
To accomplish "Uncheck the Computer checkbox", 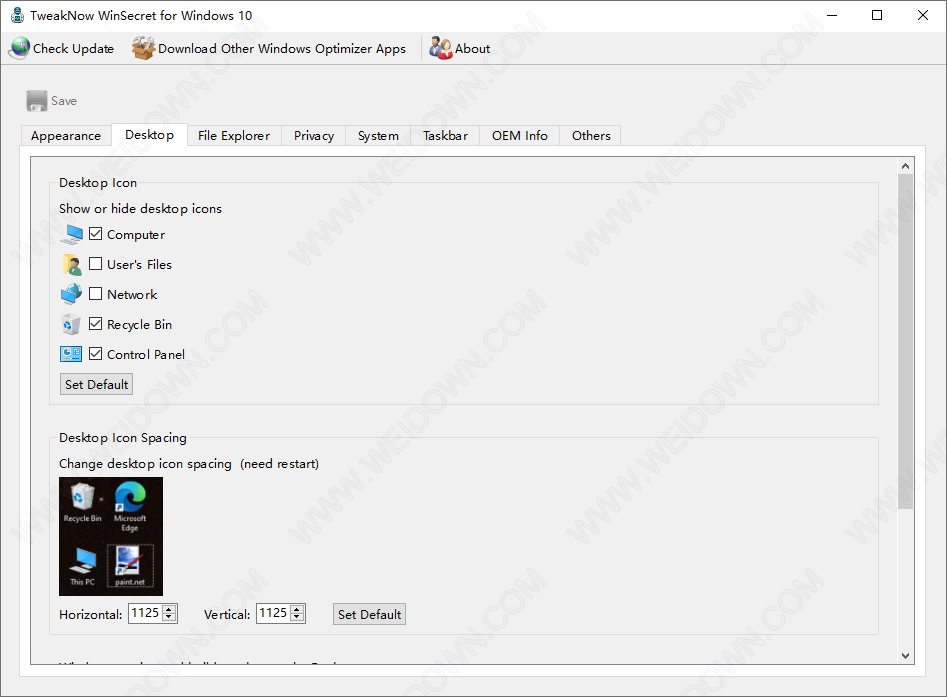I will pyautogui.click(x=95, y=234).
